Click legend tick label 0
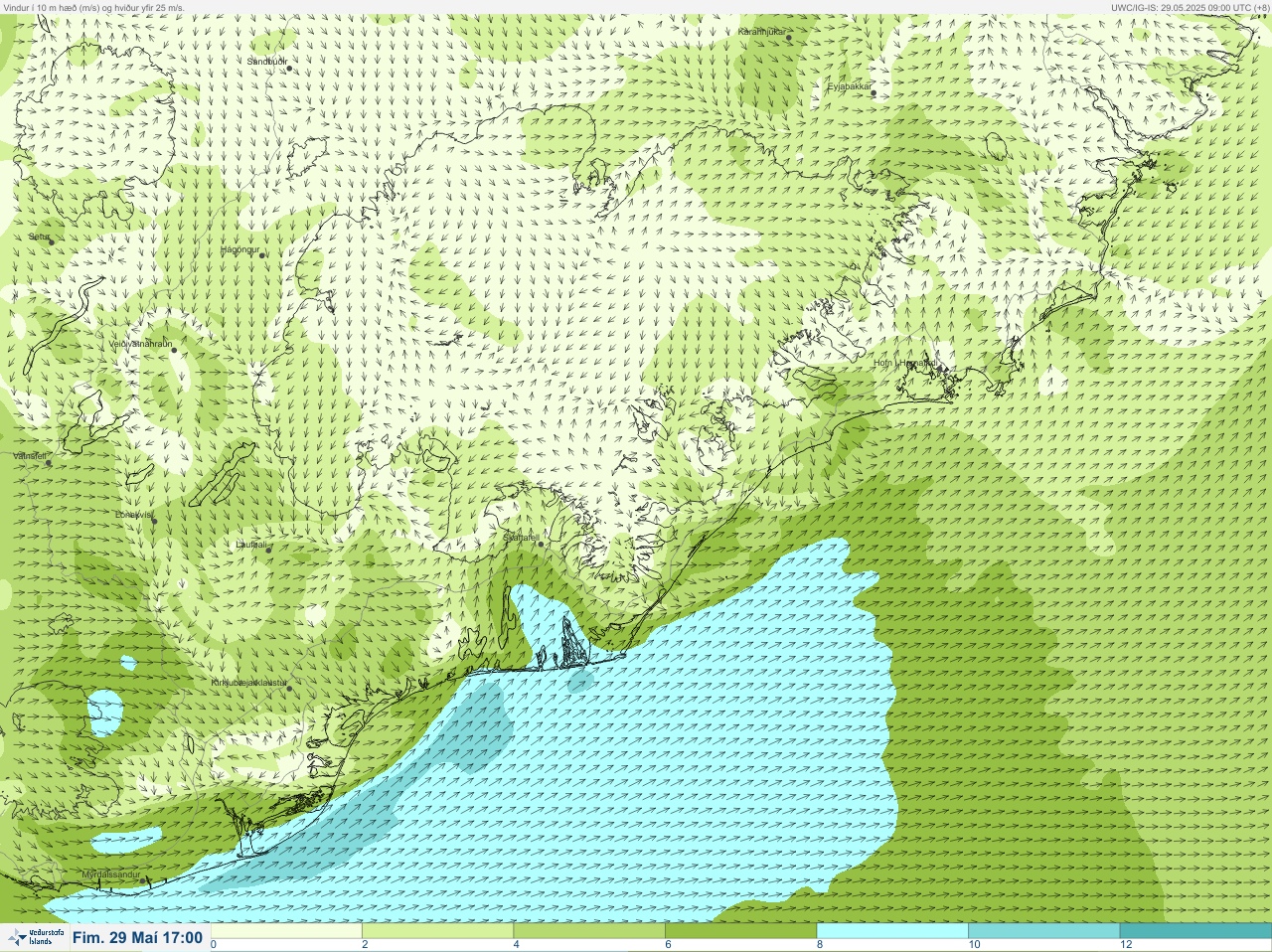 pyautogui.click(x=214, y=945)
